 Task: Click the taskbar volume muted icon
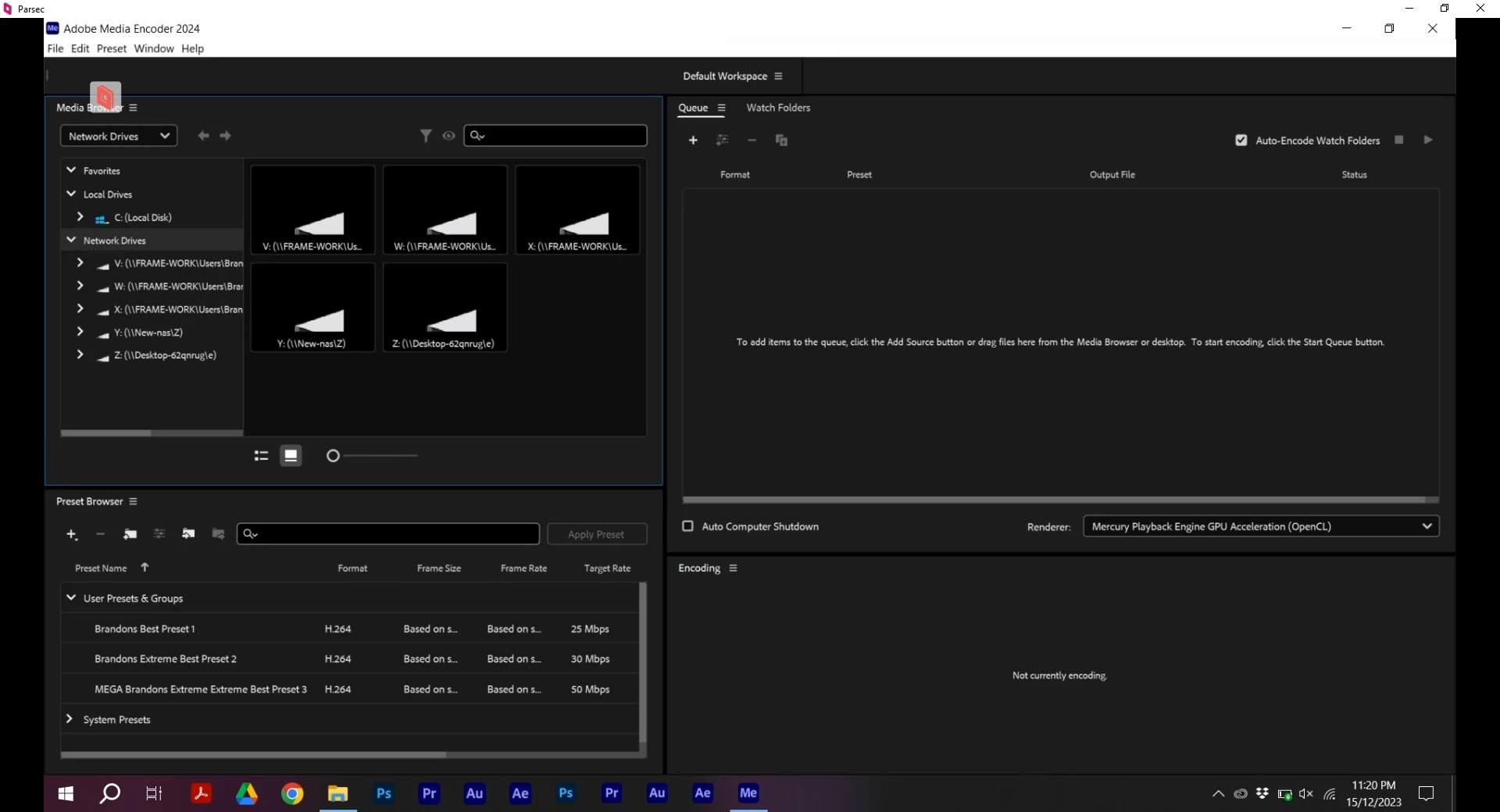click(x=1306, y=794)
